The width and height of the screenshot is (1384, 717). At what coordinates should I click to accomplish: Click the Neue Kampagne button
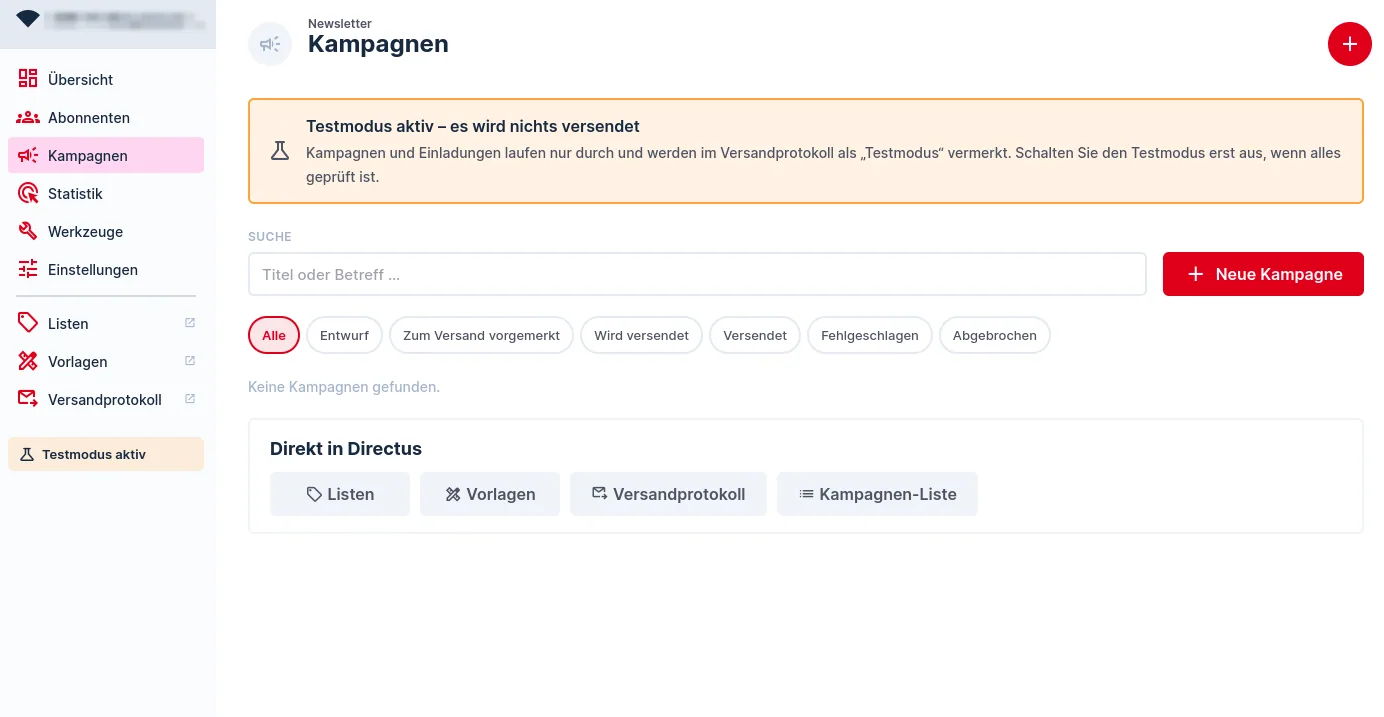coord(1263,274)
